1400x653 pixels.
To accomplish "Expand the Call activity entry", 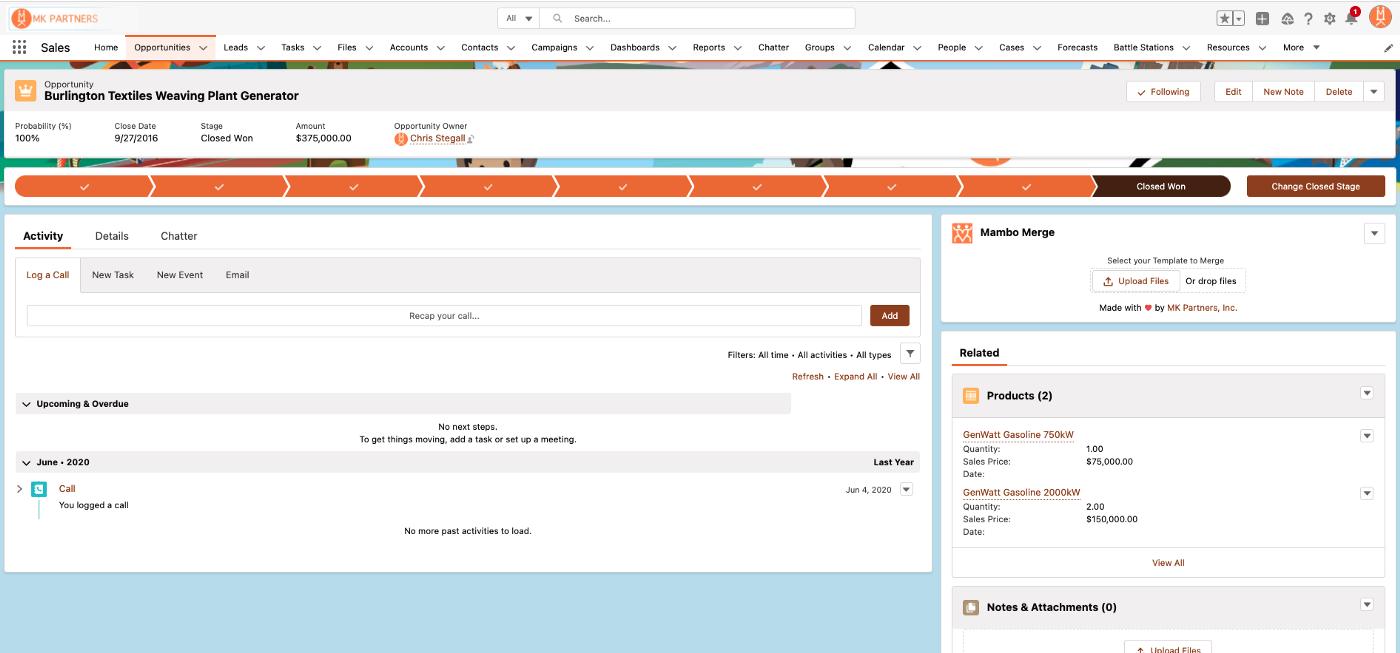I will [x=19, y=489].
